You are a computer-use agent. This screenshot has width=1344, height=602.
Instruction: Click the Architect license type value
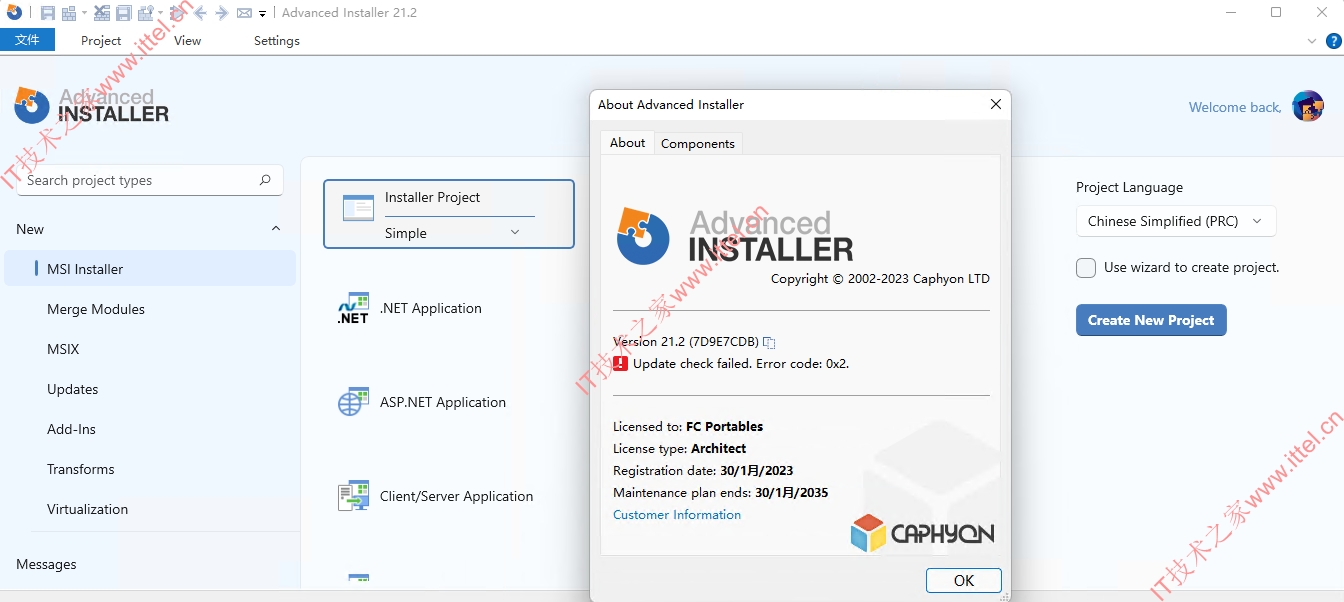tap(718, 449)
